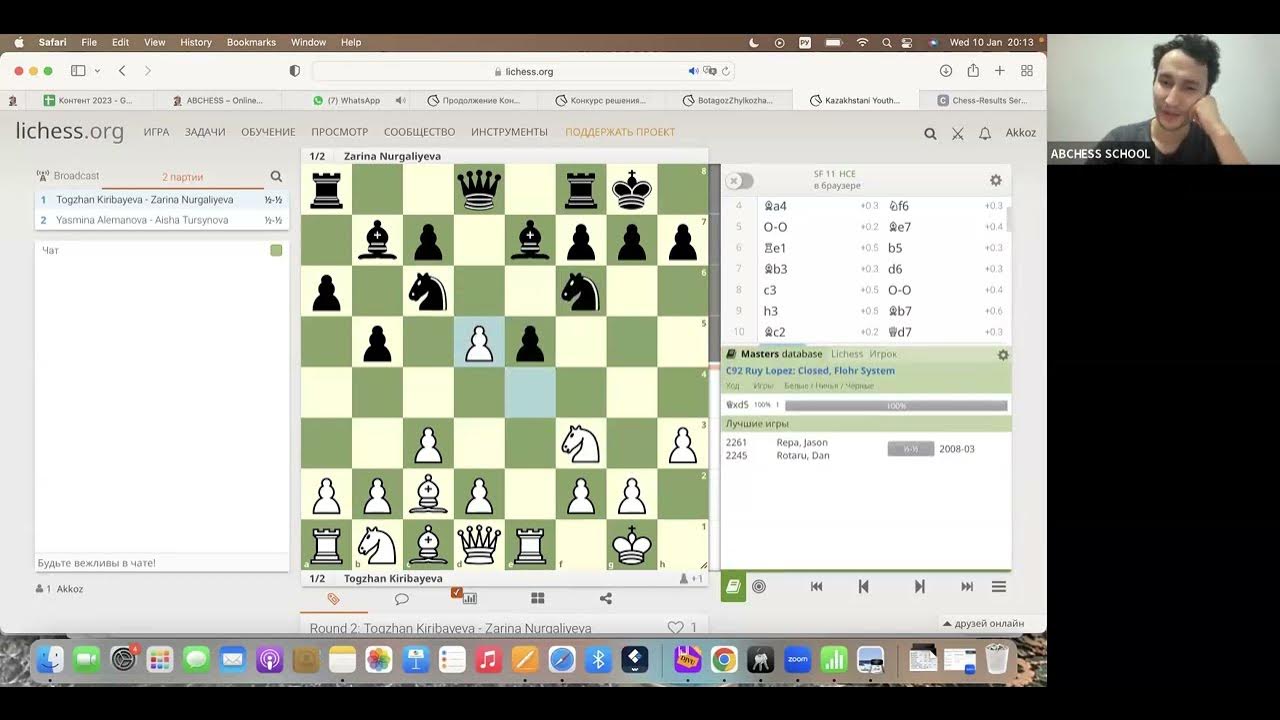Click crossed-swords challenges icon in lichess header
The image size is (1280, 720).
coord(957,133)
